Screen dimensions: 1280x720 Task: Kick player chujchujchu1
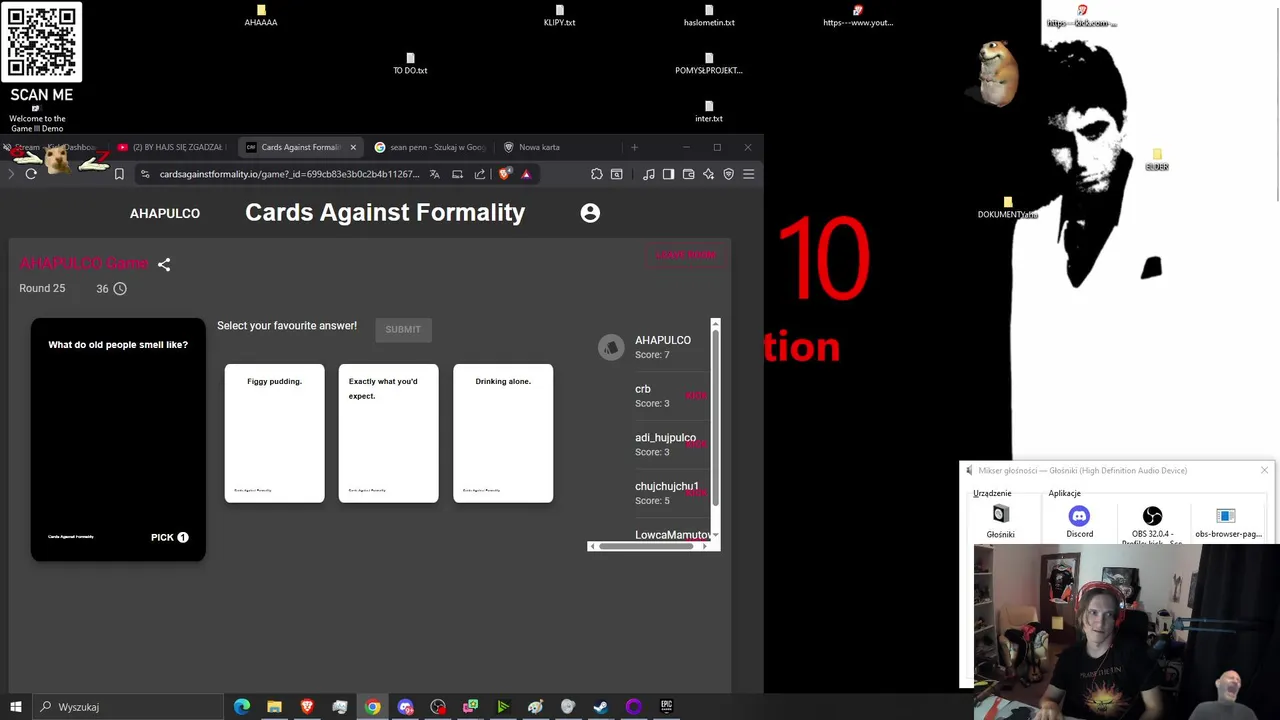click(x=696, y=492)
